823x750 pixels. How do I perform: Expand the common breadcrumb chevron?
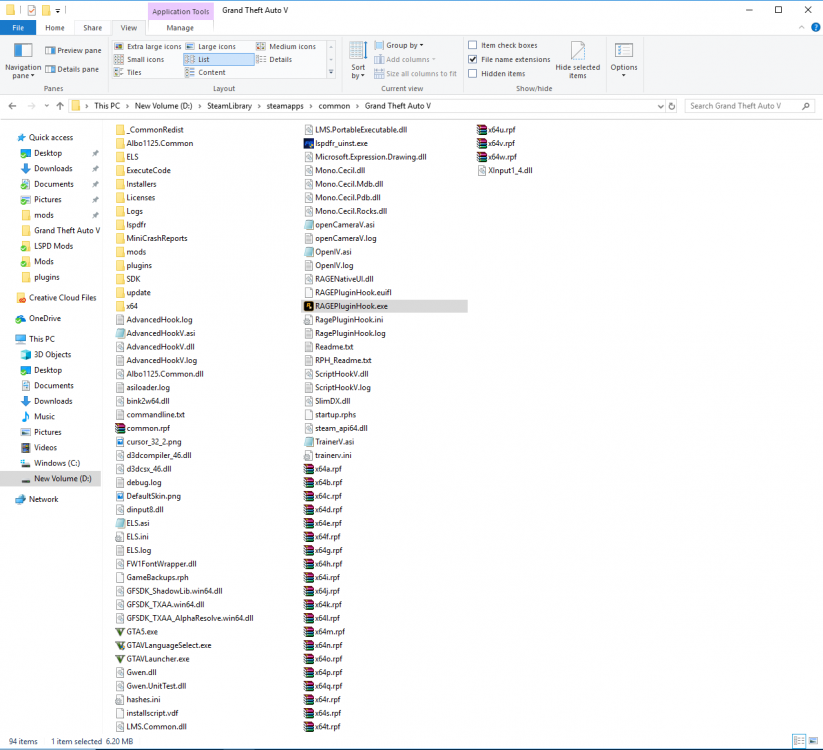pyautogui.click(x=357, y=106)
